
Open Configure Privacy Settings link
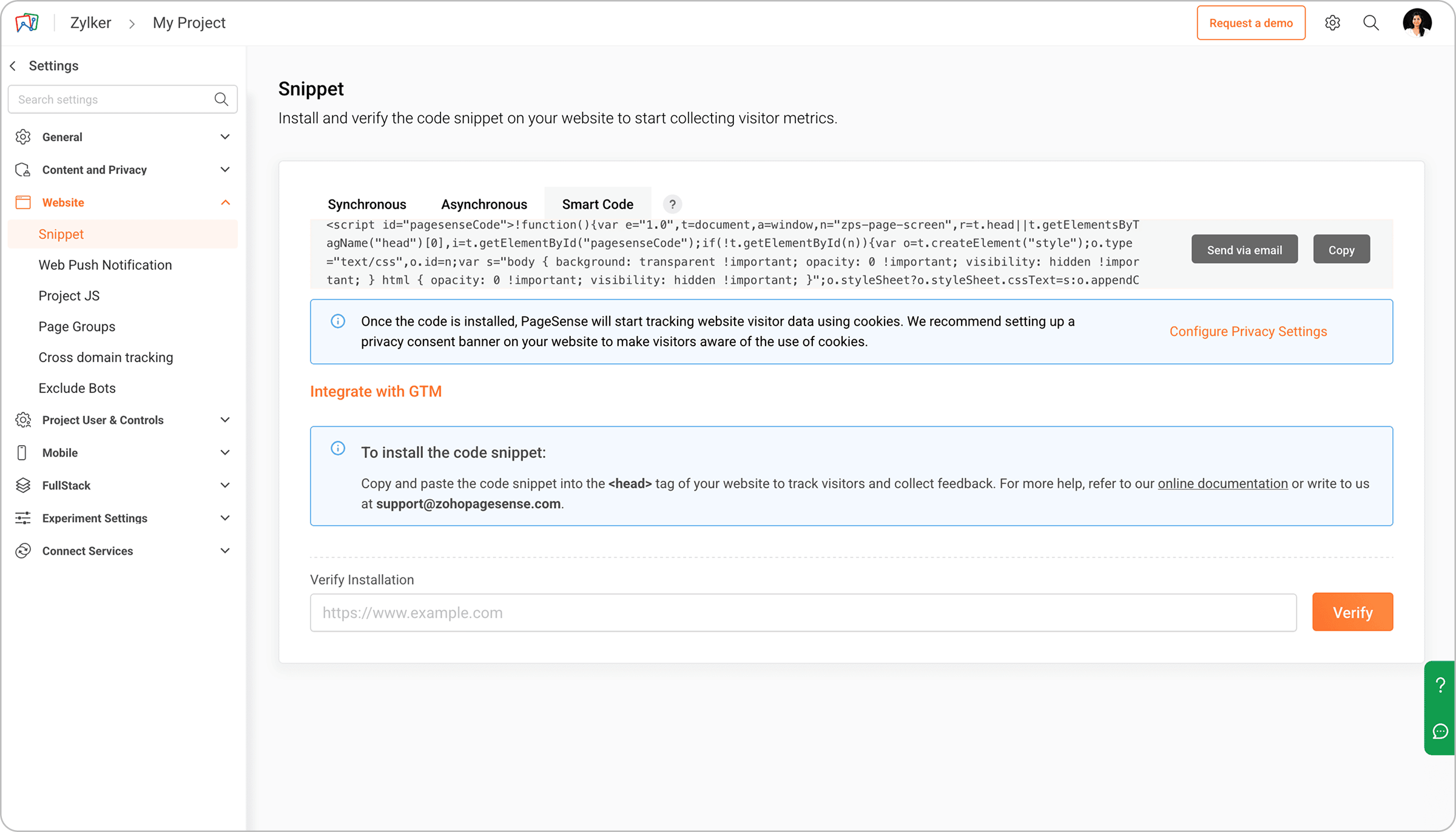click(1248, 332)
